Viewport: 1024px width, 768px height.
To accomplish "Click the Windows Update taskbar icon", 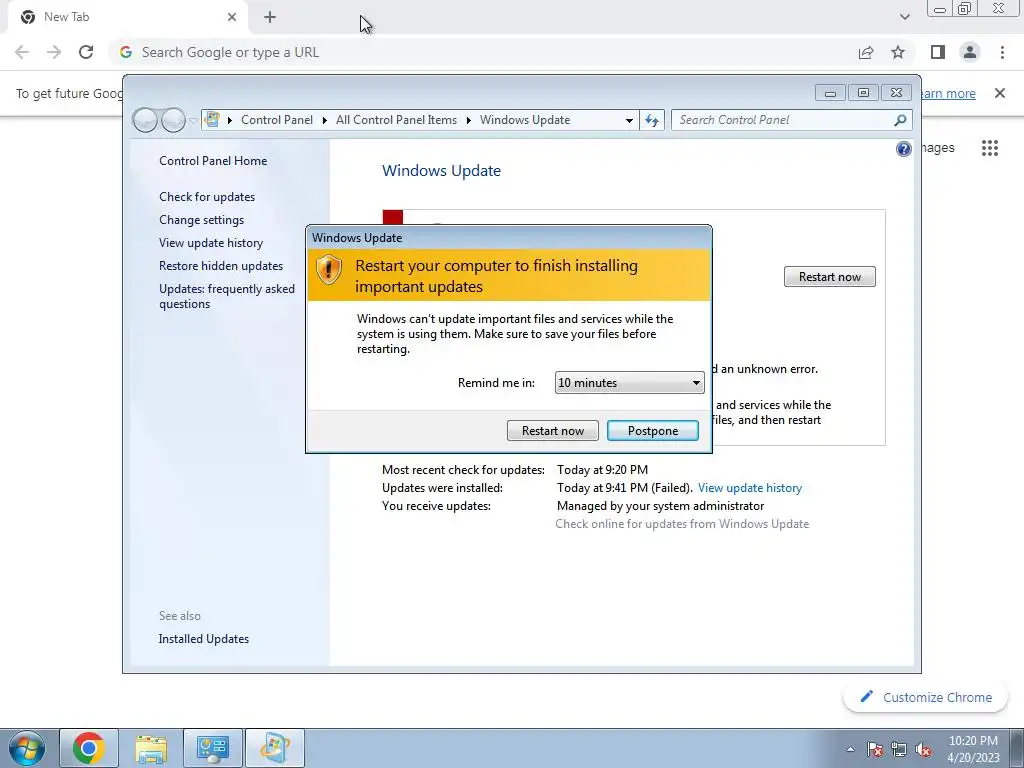I will [275, 748].
